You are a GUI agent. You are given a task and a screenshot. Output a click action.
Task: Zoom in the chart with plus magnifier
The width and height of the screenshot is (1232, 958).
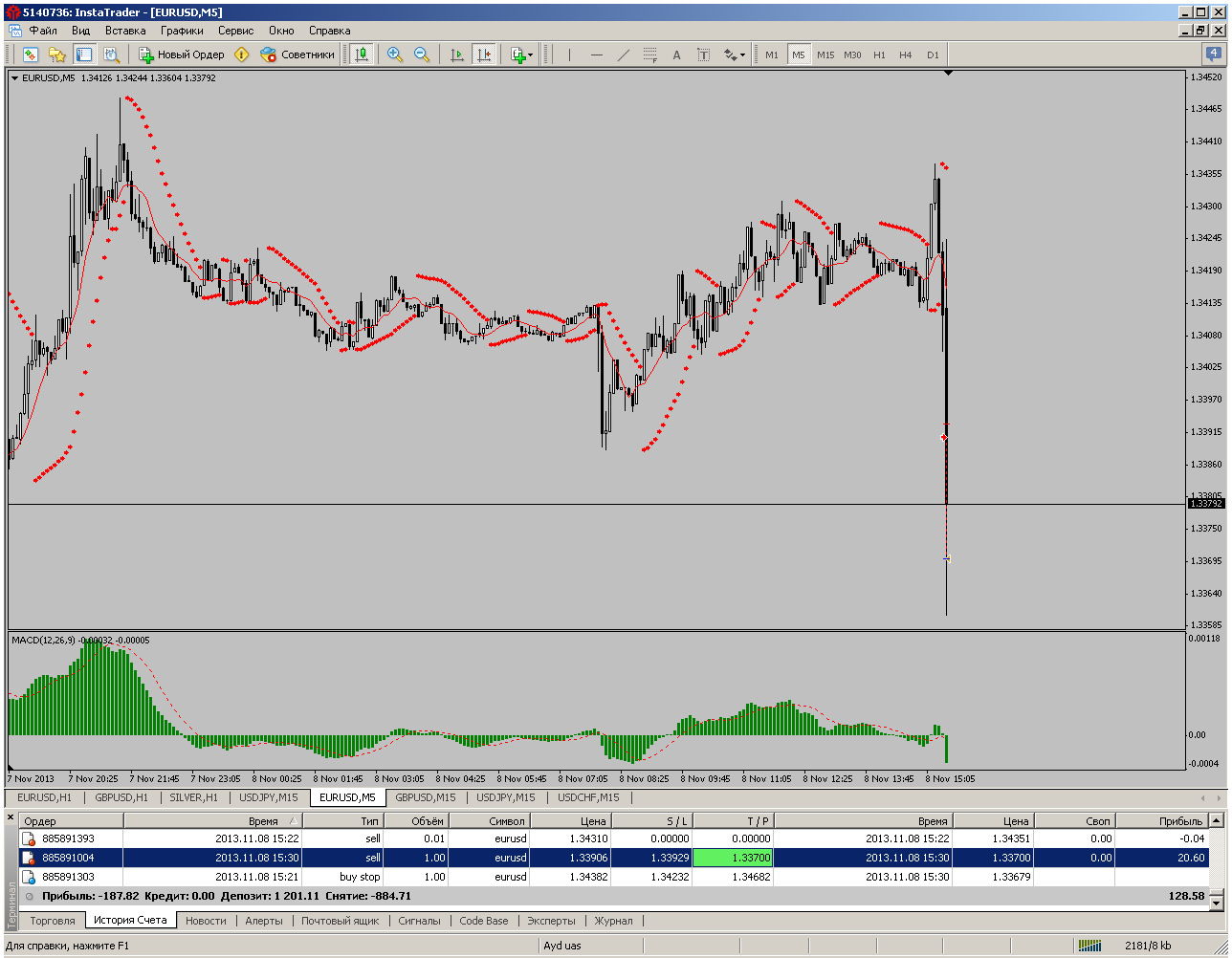click(394, 54)
